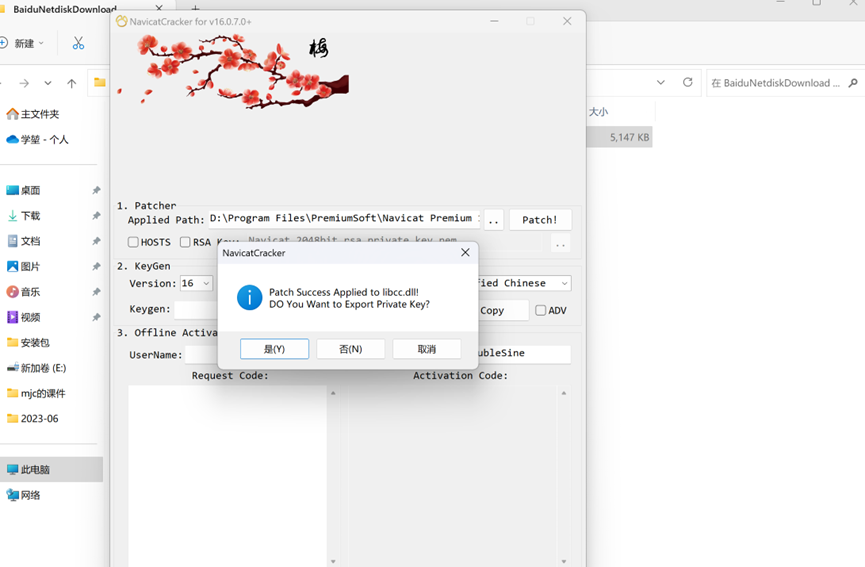Click the plum blossom banner image
The image size is (865, 567).
pos(234,70)
